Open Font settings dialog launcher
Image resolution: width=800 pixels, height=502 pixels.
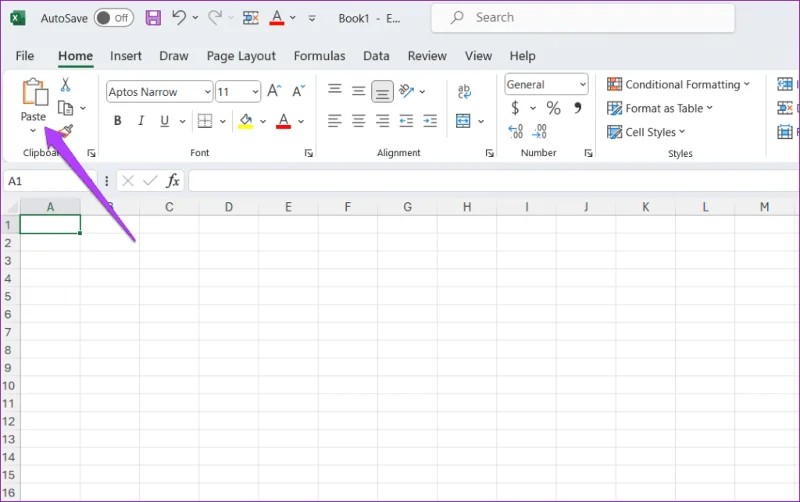[x=309, y=153]
